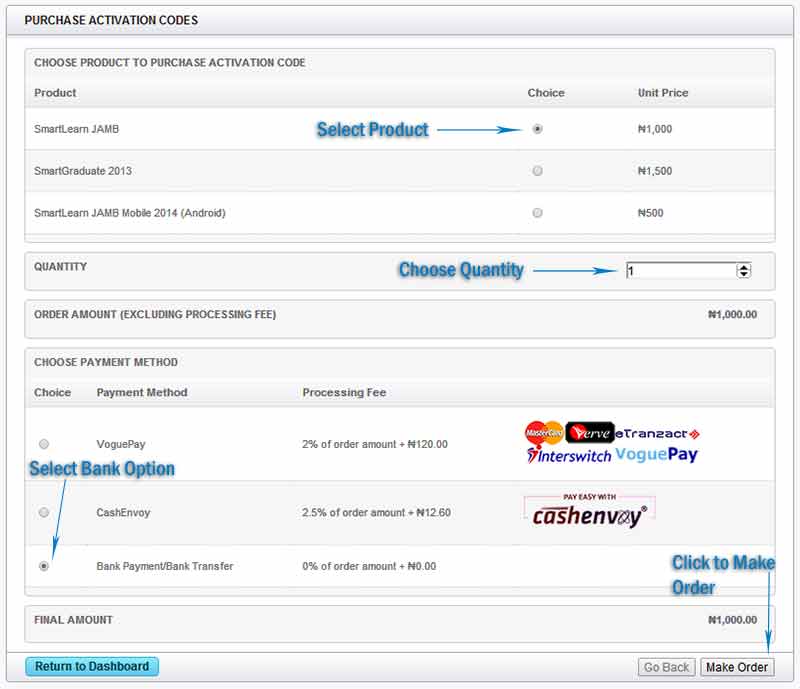Click the SmartGraduate 2013 product name
The image size is (800, 689).
tap(83, 171)
